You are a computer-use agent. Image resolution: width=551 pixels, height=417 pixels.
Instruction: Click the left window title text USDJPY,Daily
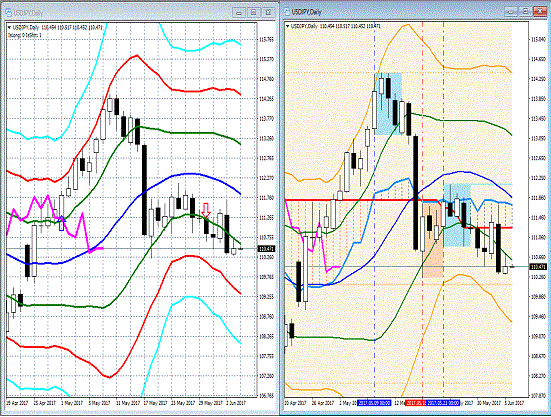[28, 13]
